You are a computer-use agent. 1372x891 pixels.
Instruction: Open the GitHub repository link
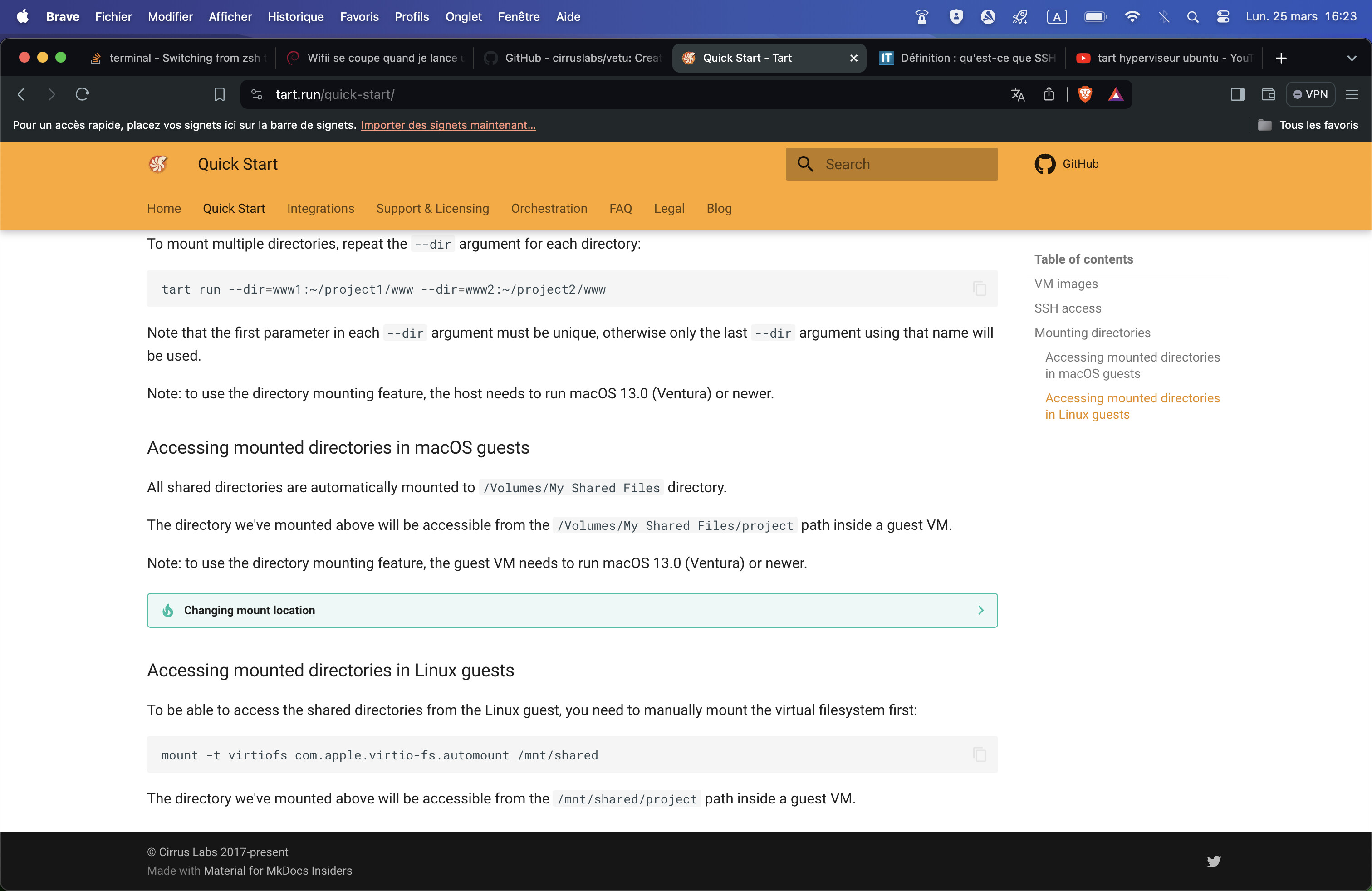(1067, 164)
